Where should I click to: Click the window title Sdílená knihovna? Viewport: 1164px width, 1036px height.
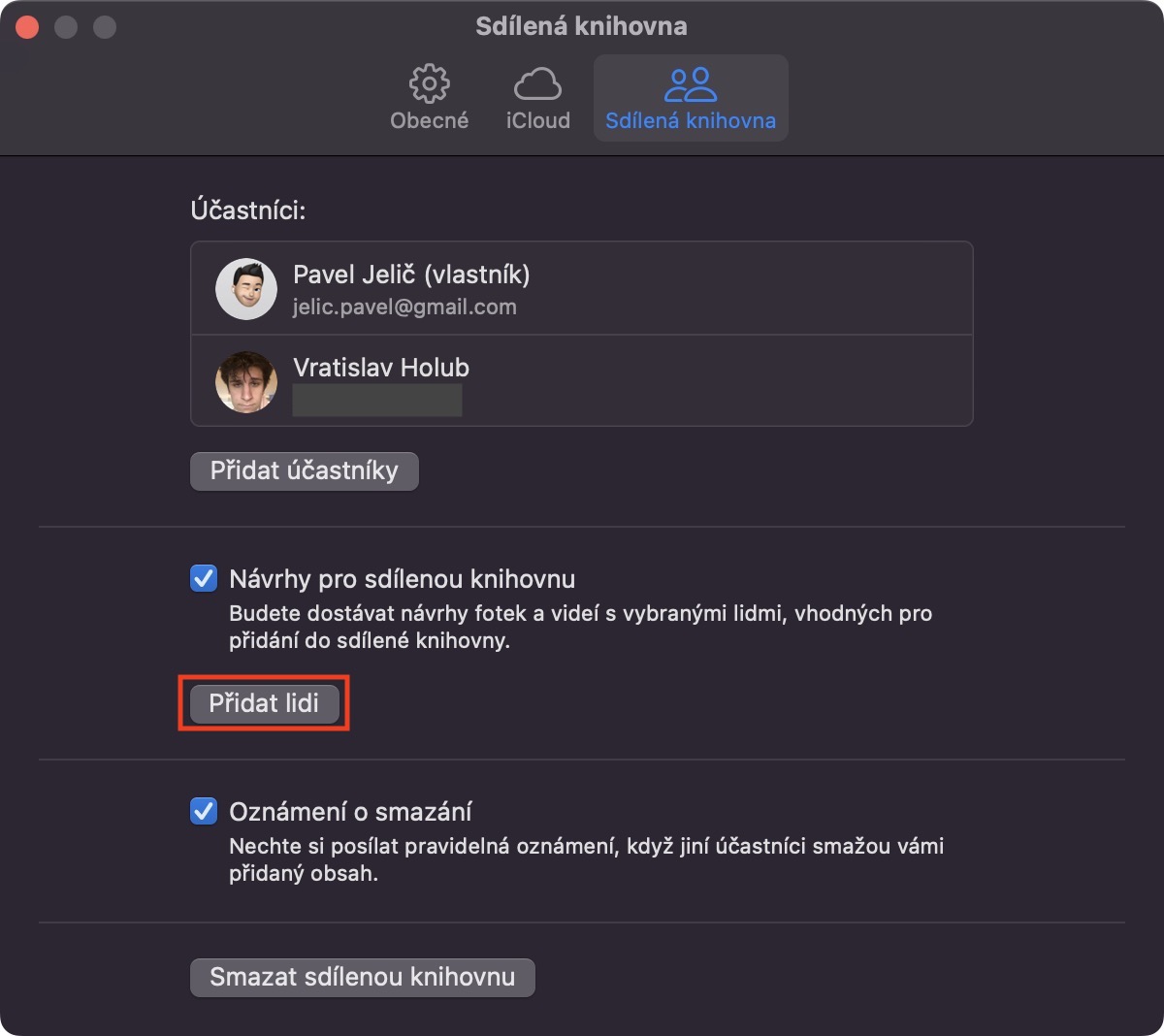pyautogui.click(x=581, y=26)
